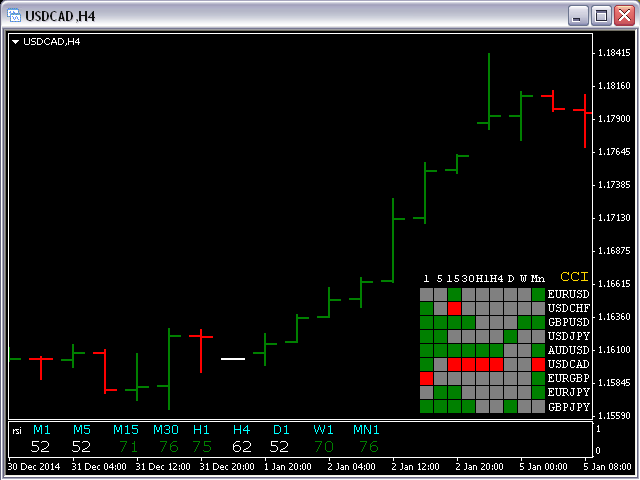Close the USDCAD chart window
Image resolution: width=640 pixels, height=480 pixels.
click(x=624, y=16)
